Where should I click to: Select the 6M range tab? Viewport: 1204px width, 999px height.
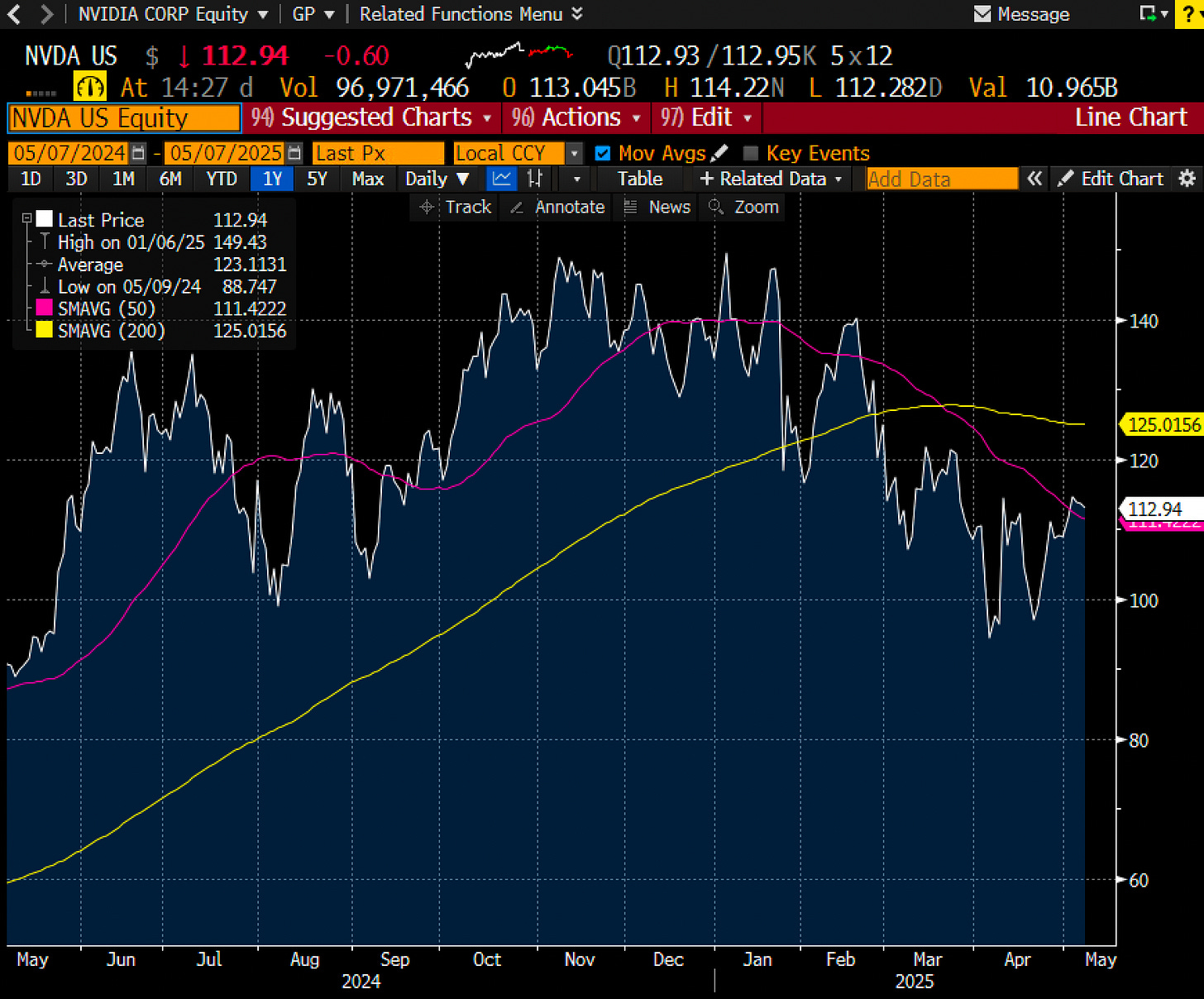(x=170, y=179)
